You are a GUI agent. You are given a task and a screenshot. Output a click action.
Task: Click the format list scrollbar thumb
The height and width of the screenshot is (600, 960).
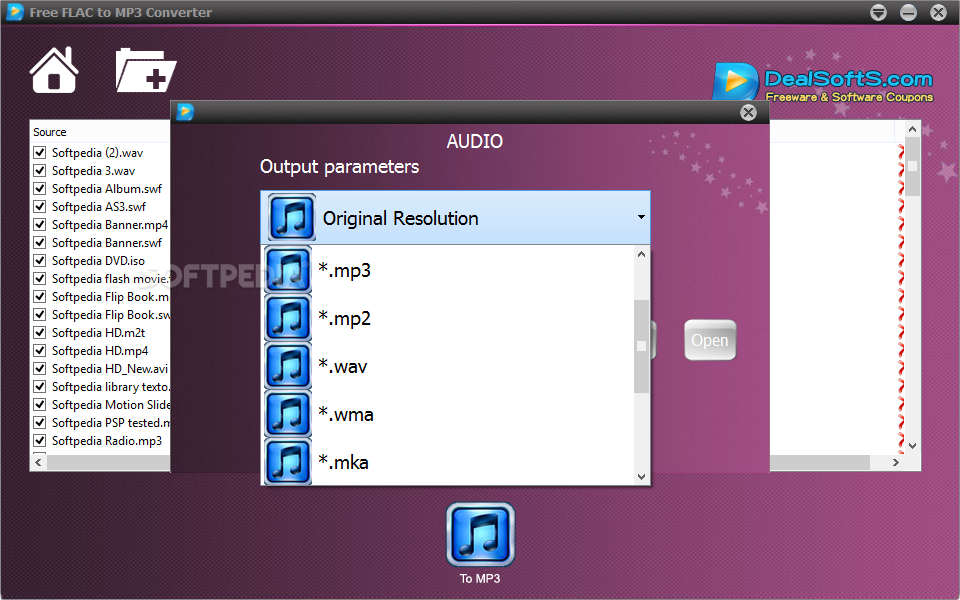tap(642, 346)
